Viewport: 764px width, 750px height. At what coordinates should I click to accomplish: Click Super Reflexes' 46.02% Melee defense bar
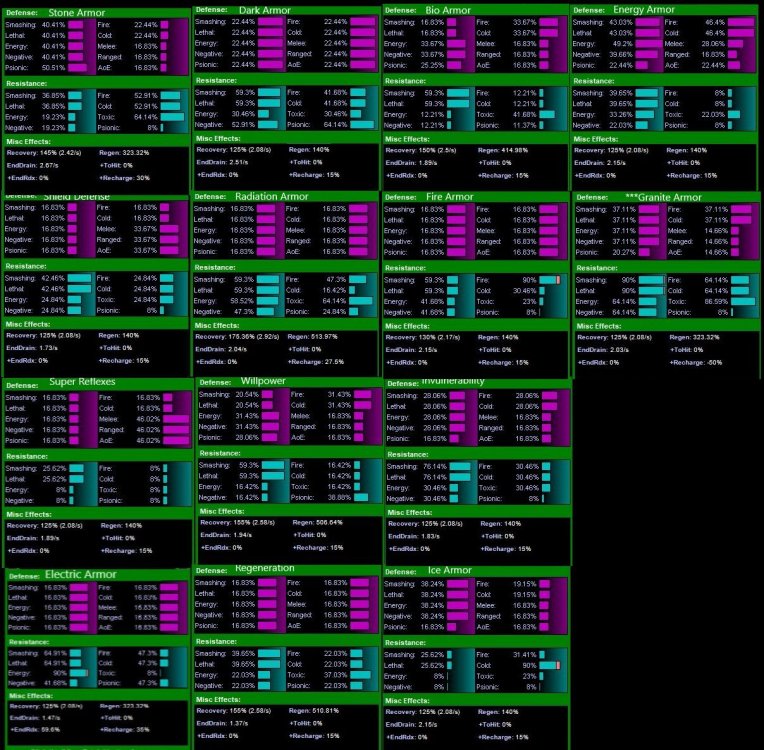pos(175,420)
